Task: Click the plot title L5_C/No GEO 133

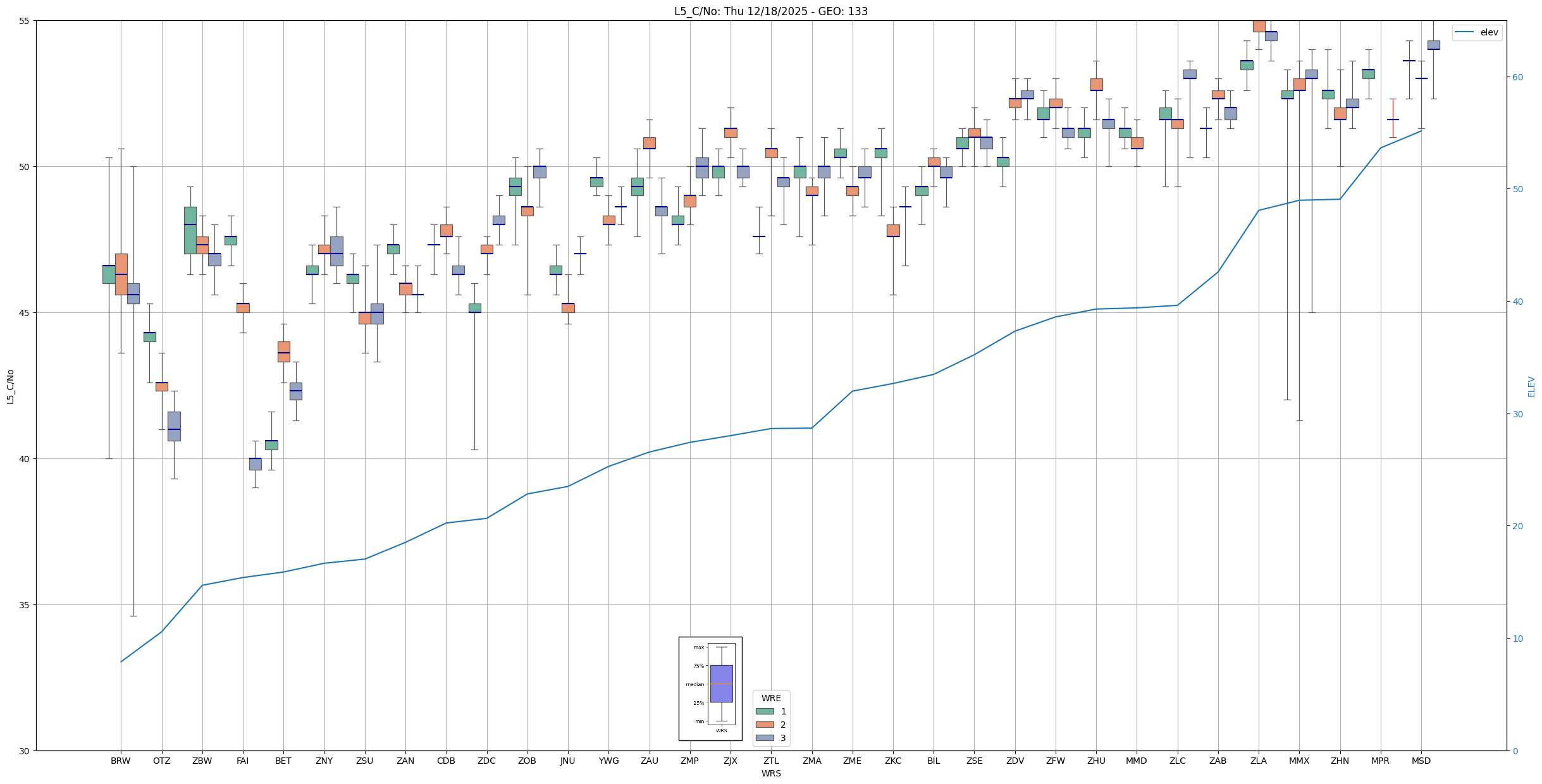Action: (x=770, y=11)
